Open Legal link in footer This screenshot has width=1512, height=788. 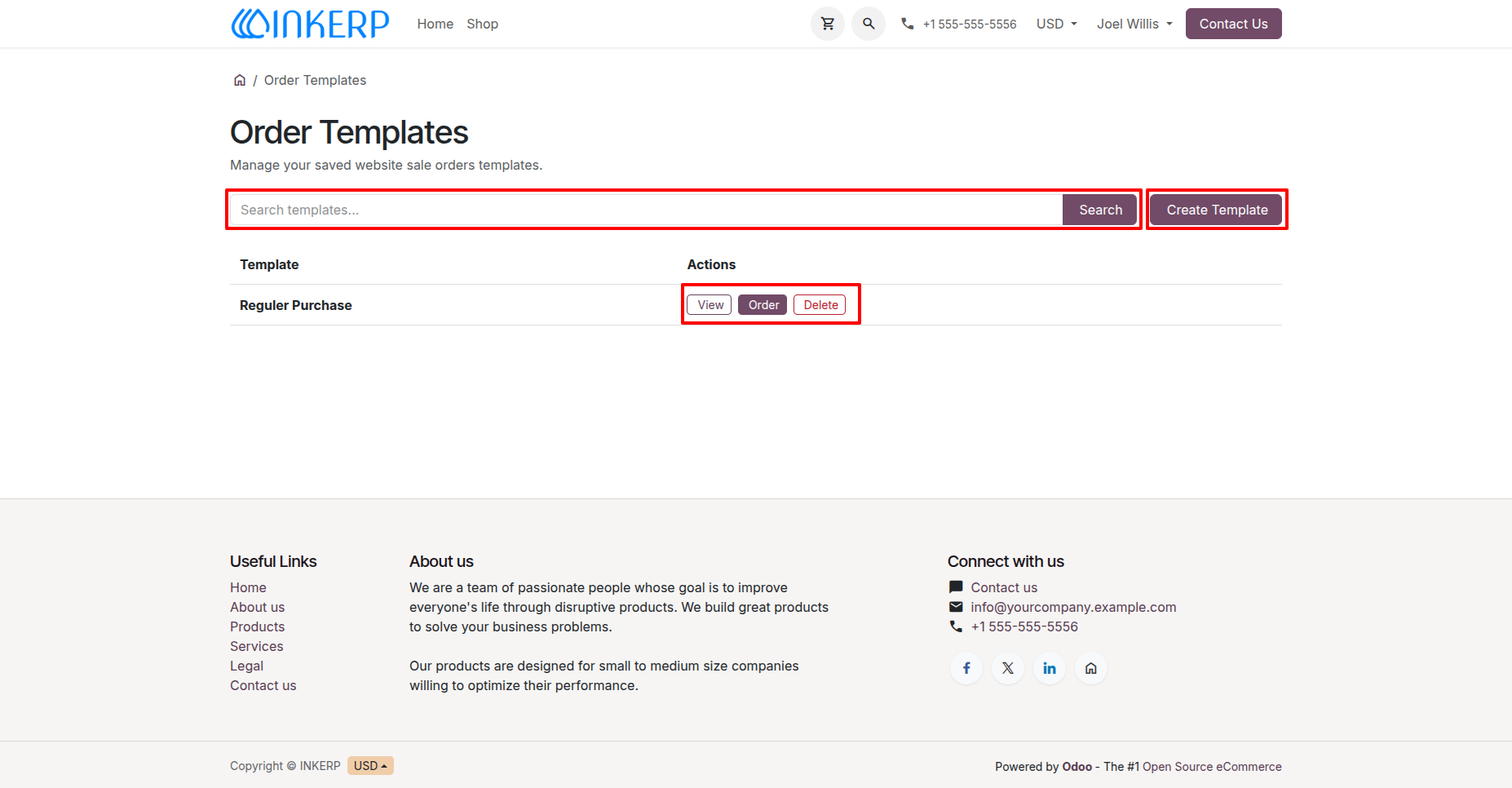coord(246,666)
